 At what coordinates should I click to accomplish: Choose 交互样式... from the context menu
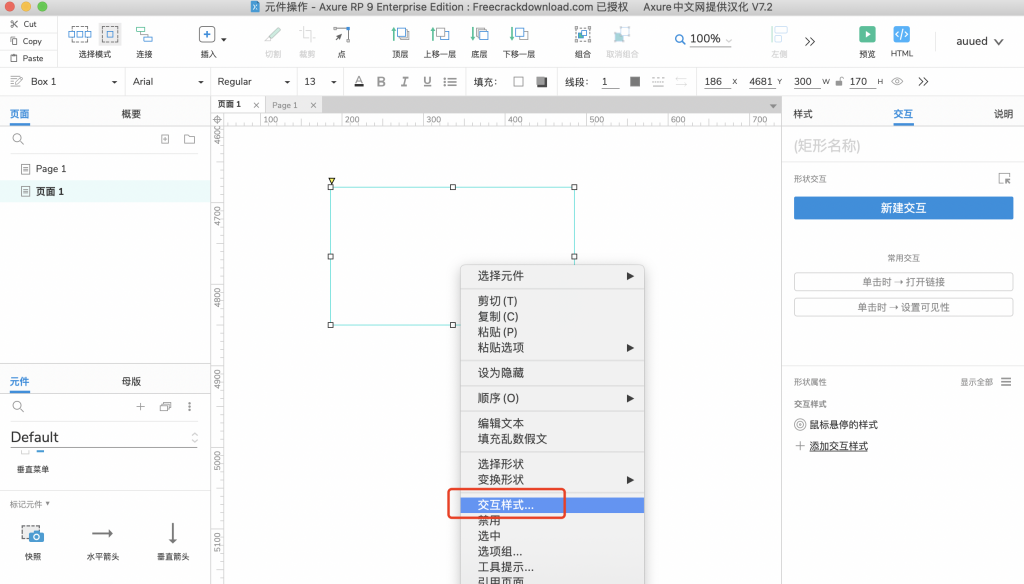(506, 505)
